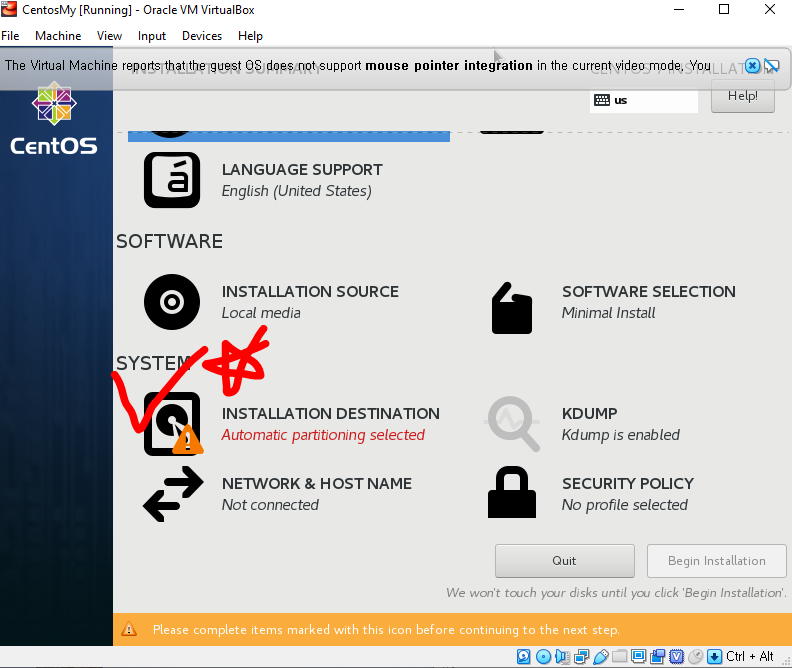Viewport: 792px width, 668px height.
Task: Click display settings status icon
Action: [638, 656]
